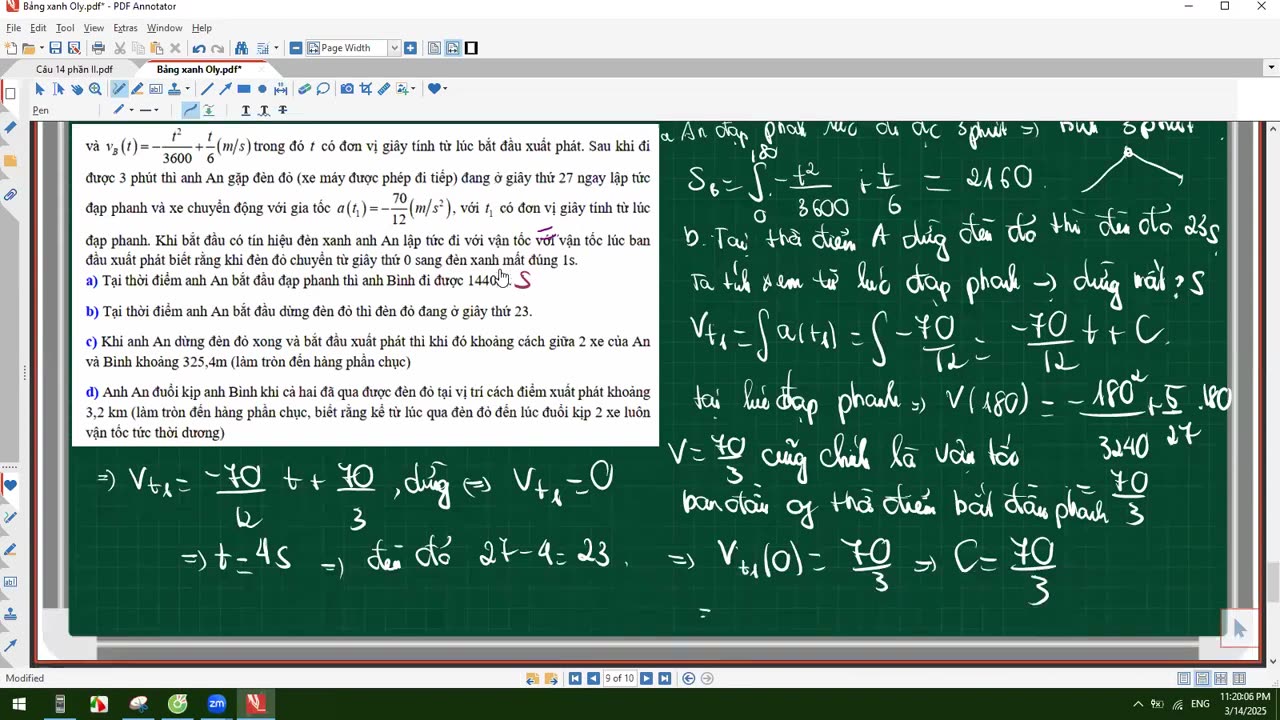Click the vertical scrollbar down arrow
This screenshot has width=1280, height=720.
[1272, 661]
